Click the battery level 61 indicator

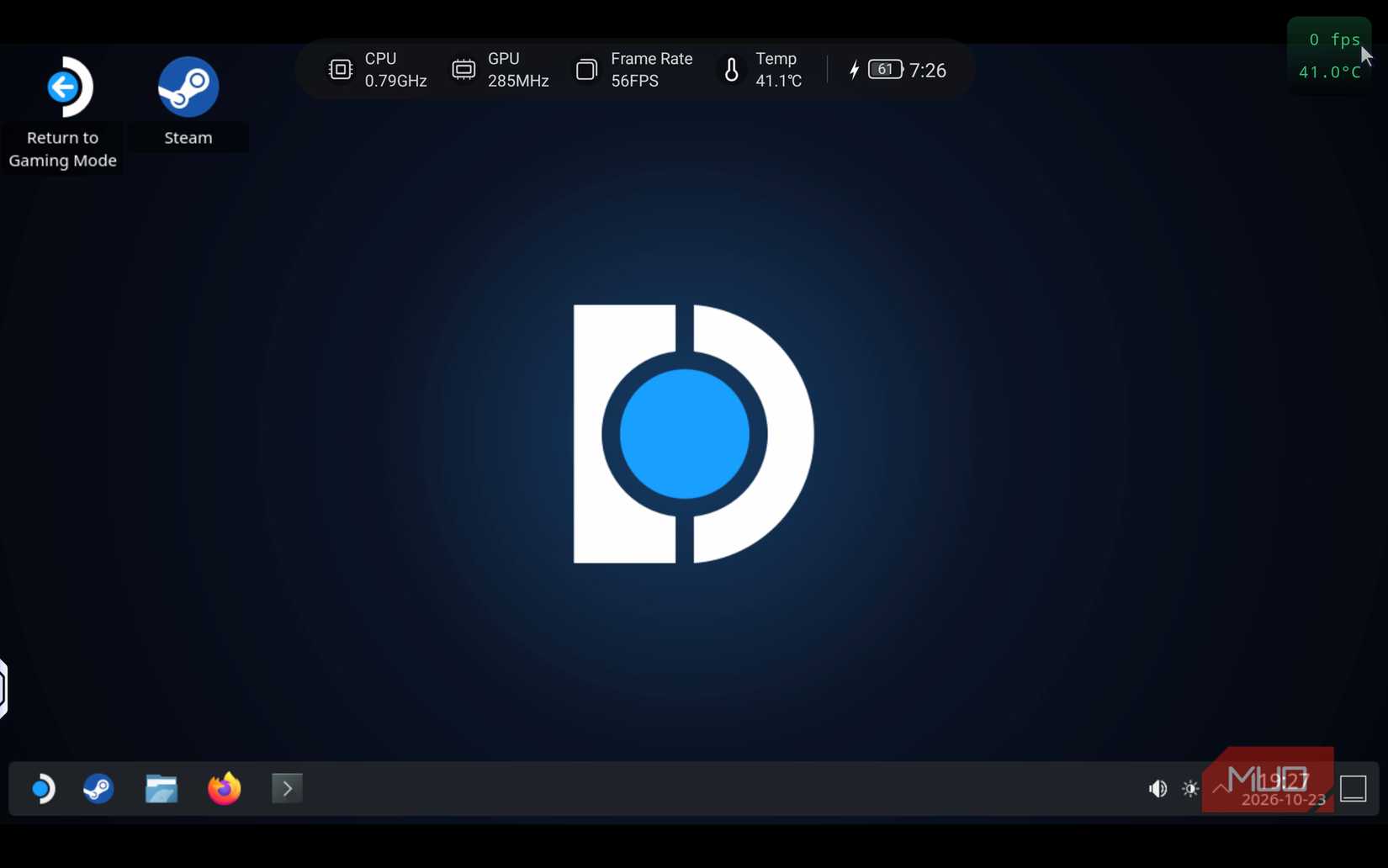886,69
